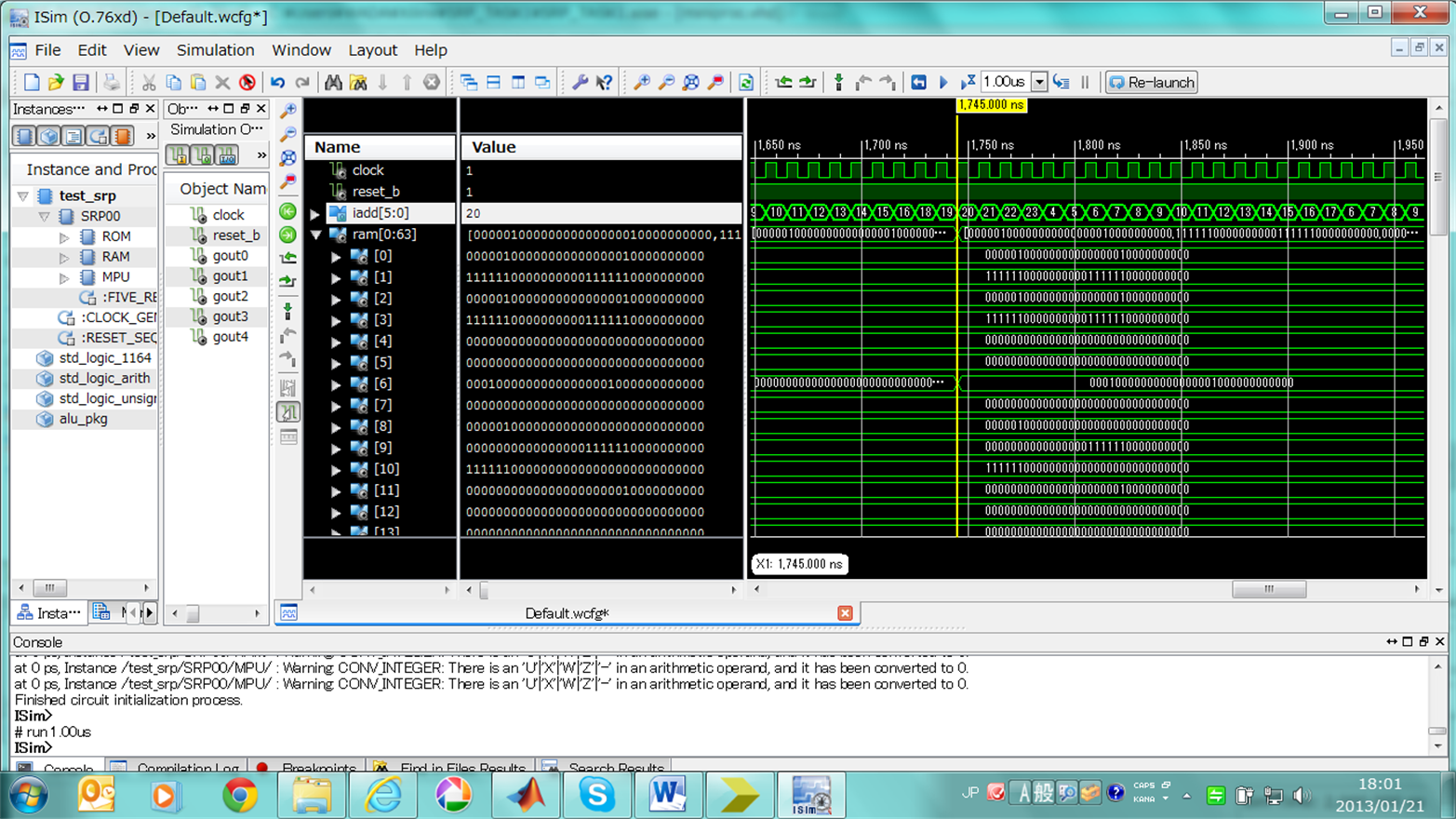
Task: Expand the RAM instance in the tree
Action: [64, 257]
